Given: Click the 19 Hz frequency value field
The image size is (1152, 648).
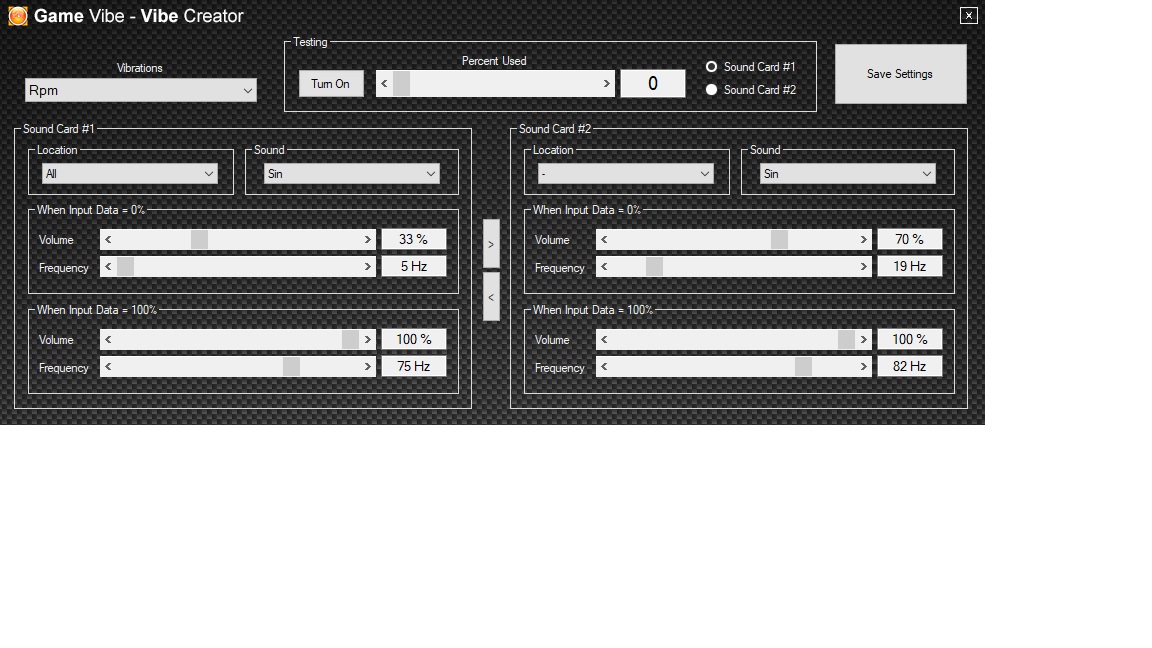Looking at the screenshot, I should pyautogui.click(x=910, y=267).
